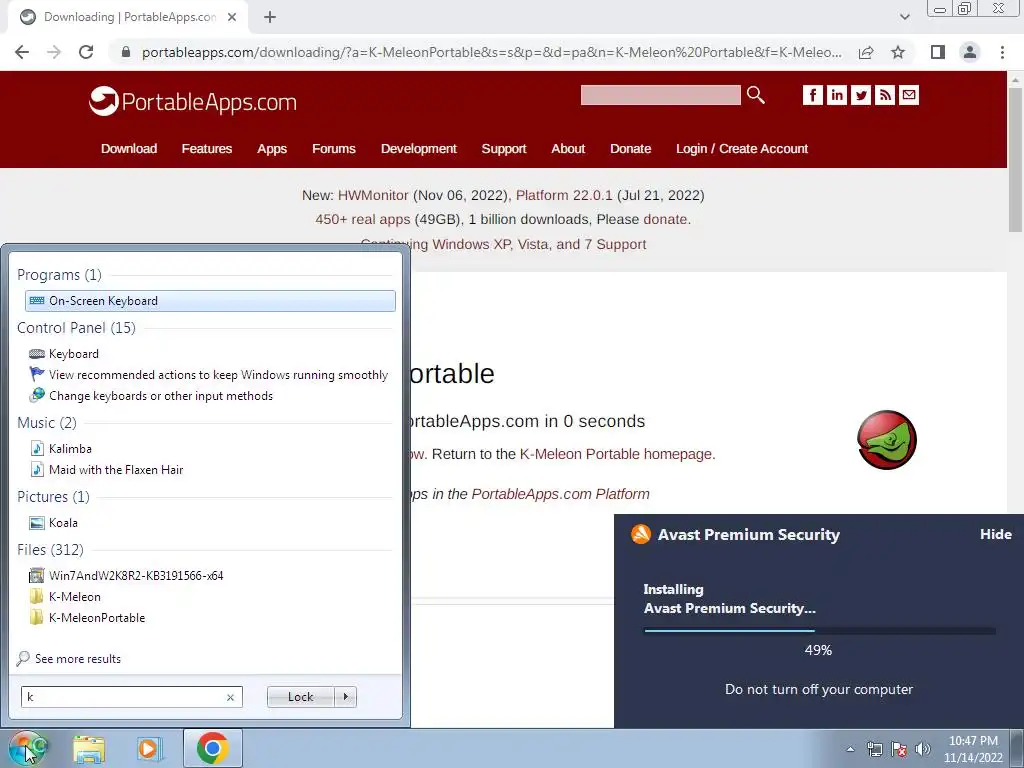1024x768 pixels.
Task: Open PortableApps Twitter icon
Action: tap(861, 95)
